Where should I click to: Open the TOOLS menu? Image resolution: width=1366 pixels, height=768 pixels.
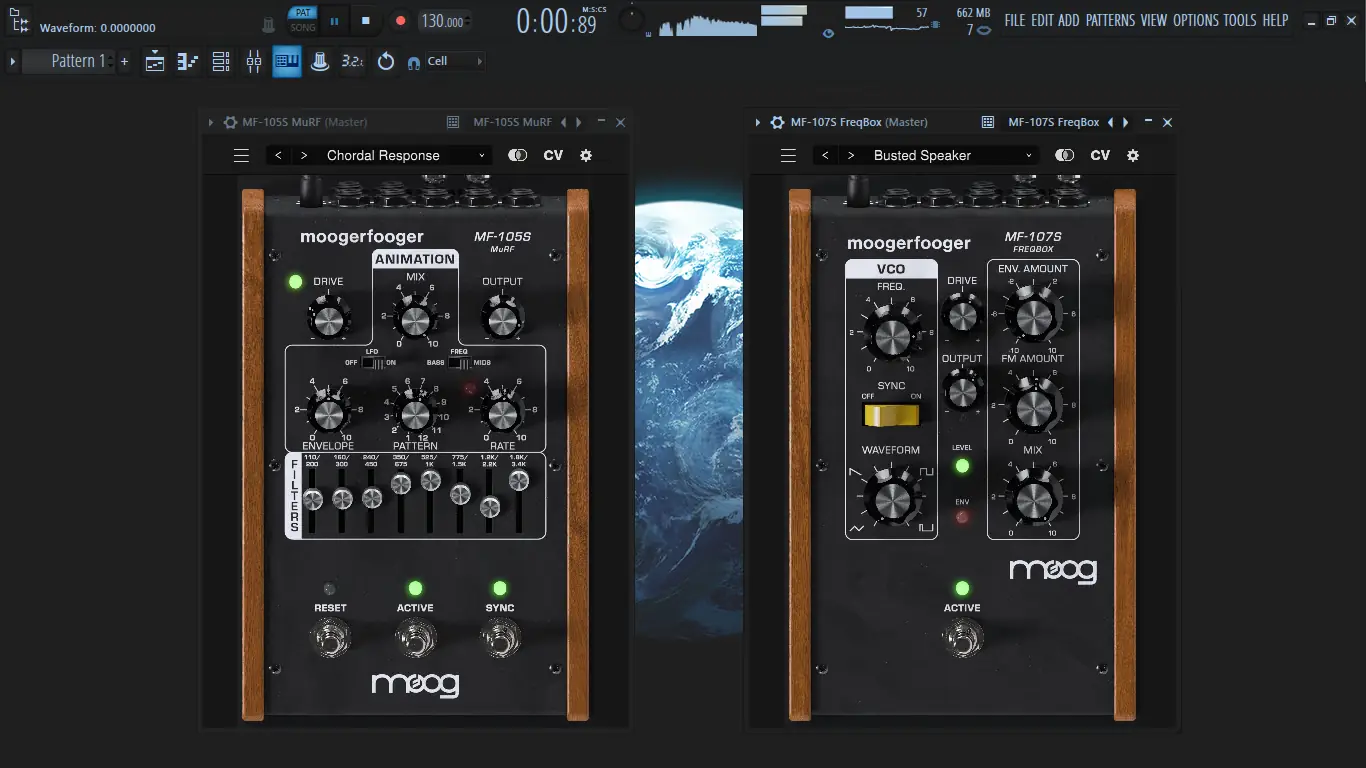tap(1240, 20)
